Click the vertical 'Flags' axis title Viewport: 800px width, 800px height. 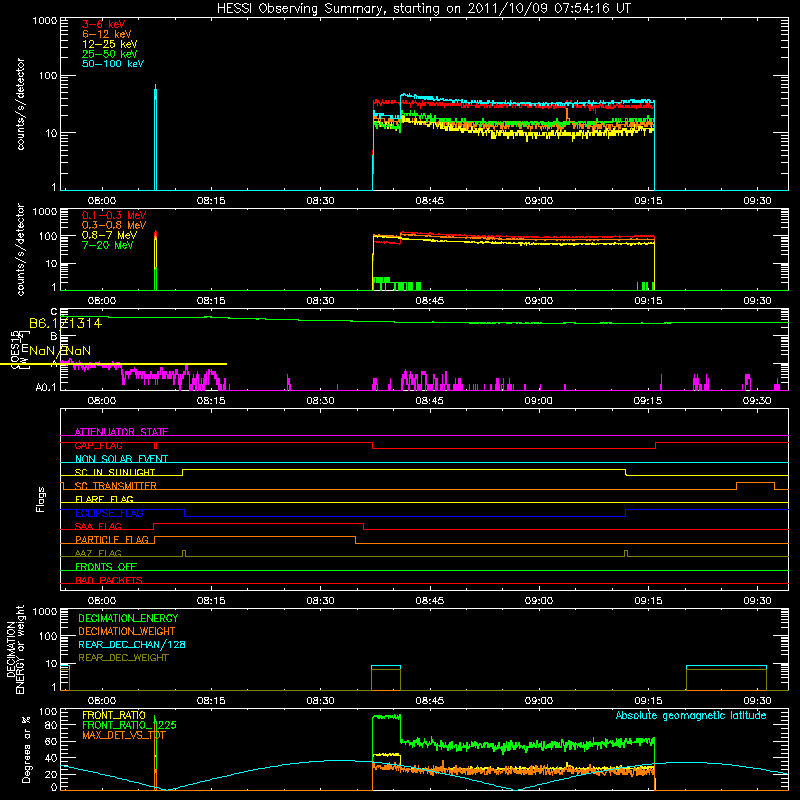(41, 499)
